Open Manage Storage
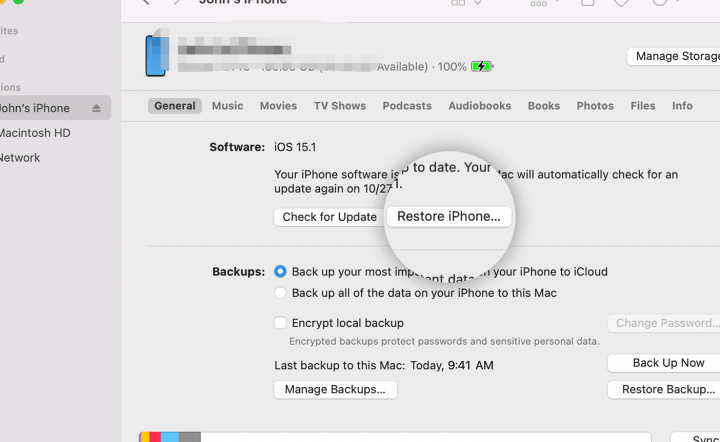The height and width of the screenshot is (442, 720). coord(674,56)
